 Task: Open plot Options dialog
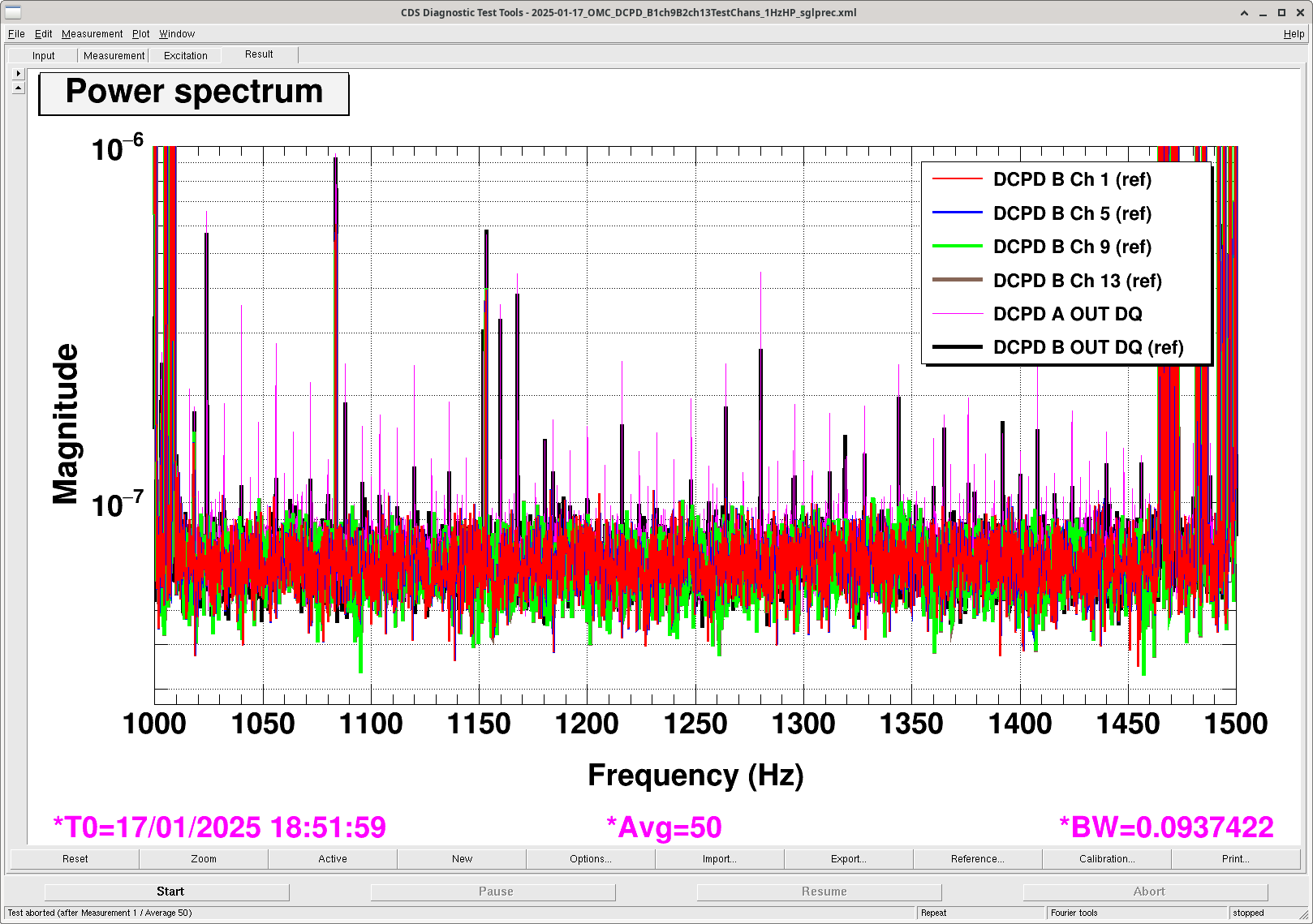[591, 858]
